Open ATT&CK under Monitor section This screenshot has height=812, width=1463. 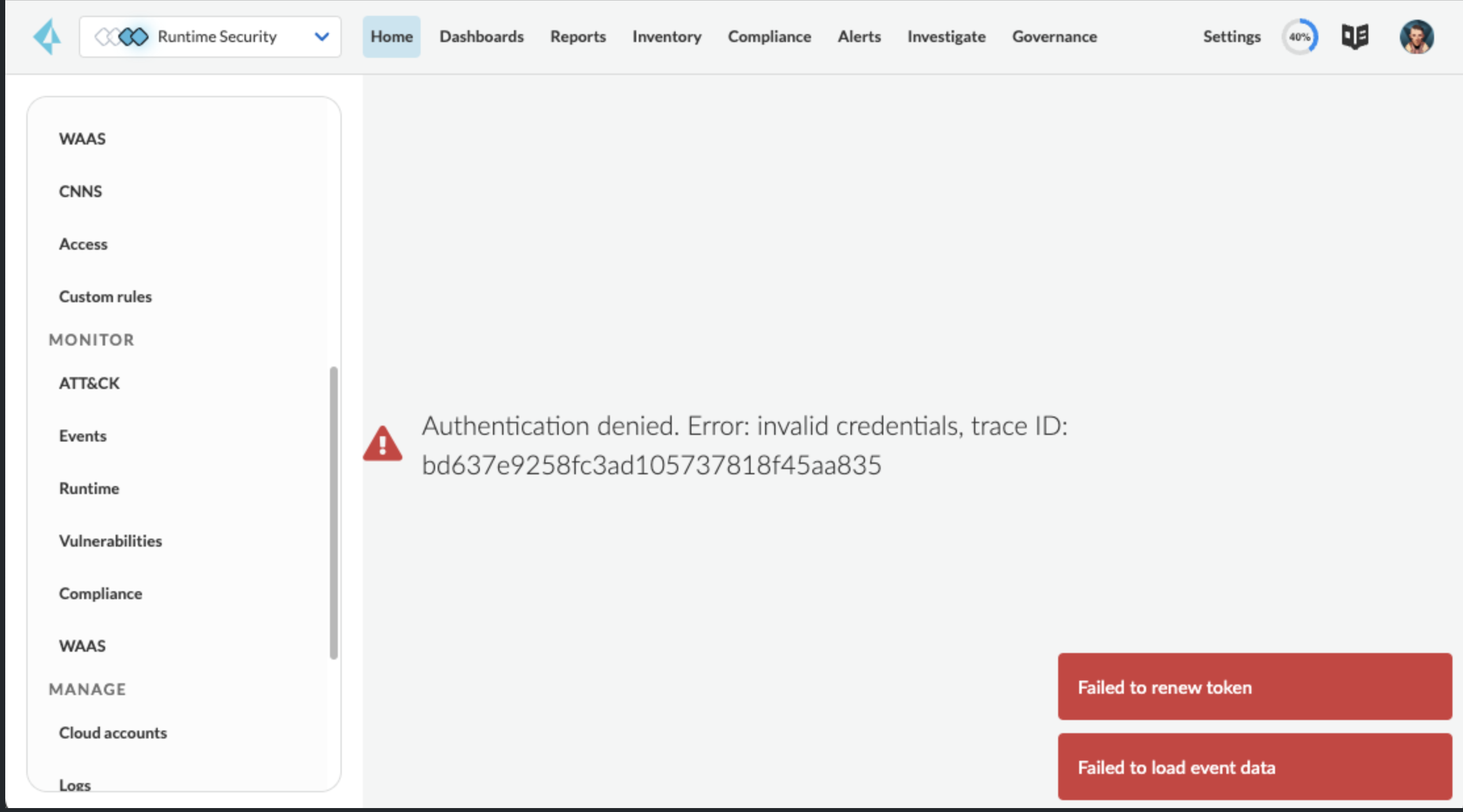89,383
